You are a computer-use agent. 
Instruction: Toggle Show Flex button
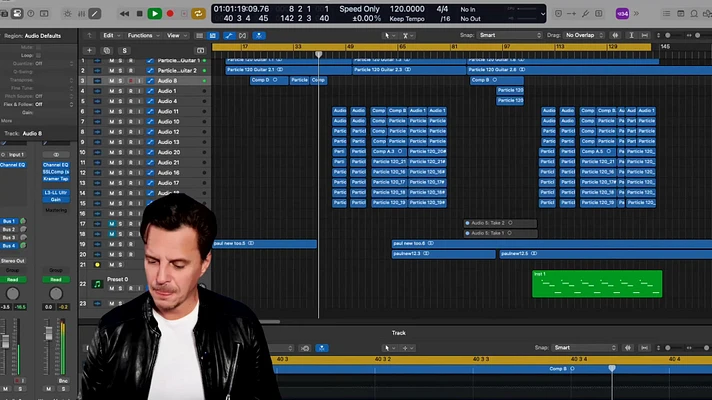(x=242, y=35)
